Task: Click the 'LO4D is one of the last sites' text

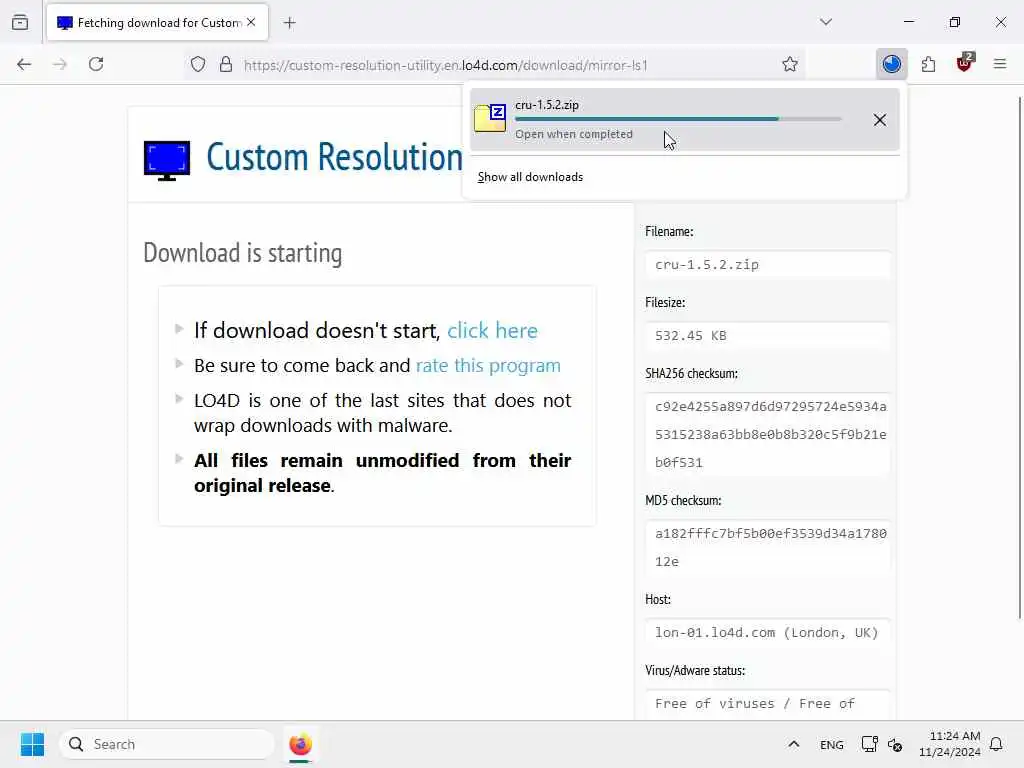Action: click(382, 413)
